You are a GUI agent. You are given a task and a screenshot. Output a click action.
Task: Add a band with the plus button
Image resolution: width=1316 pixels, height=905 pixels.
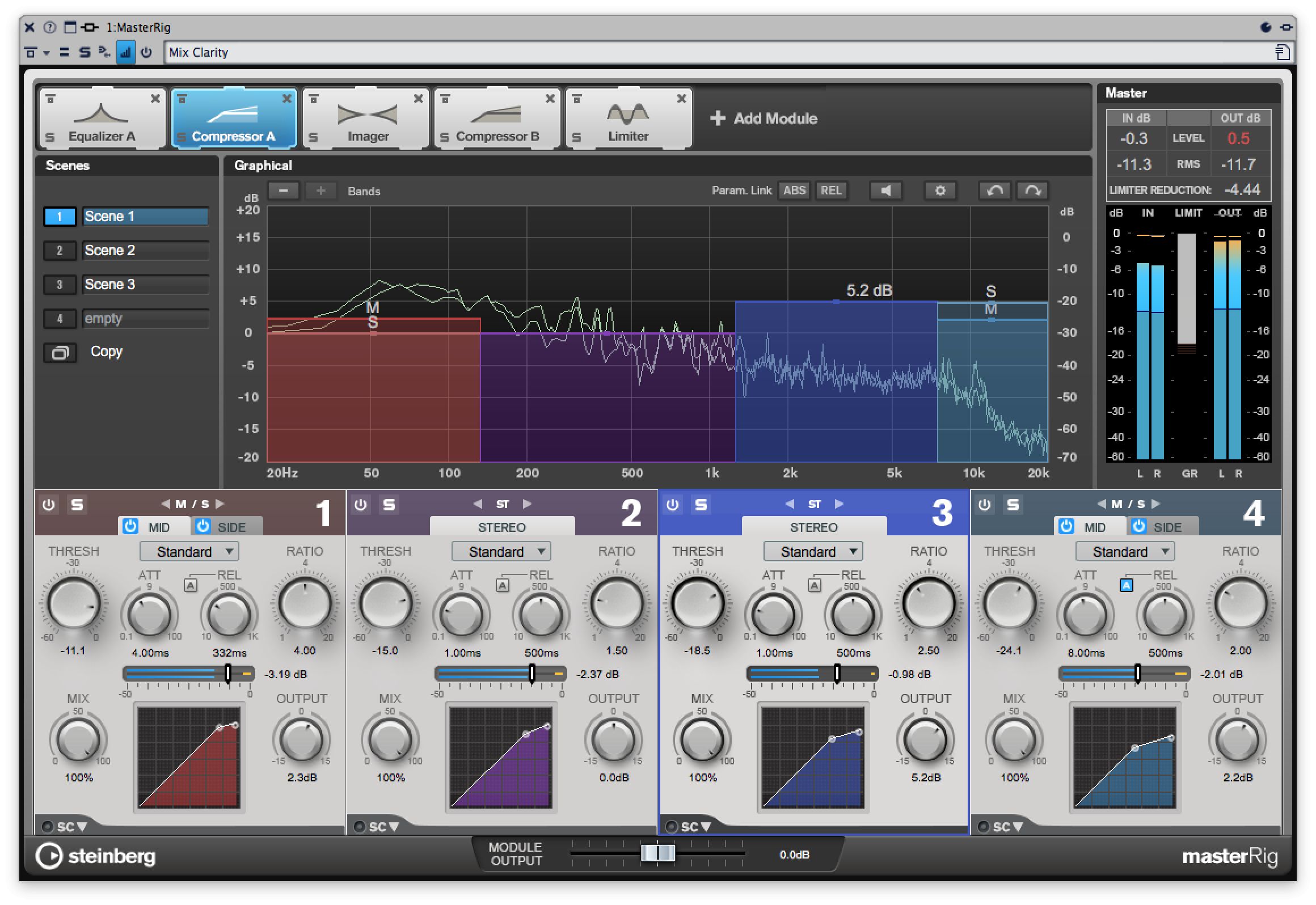point(320,191)
